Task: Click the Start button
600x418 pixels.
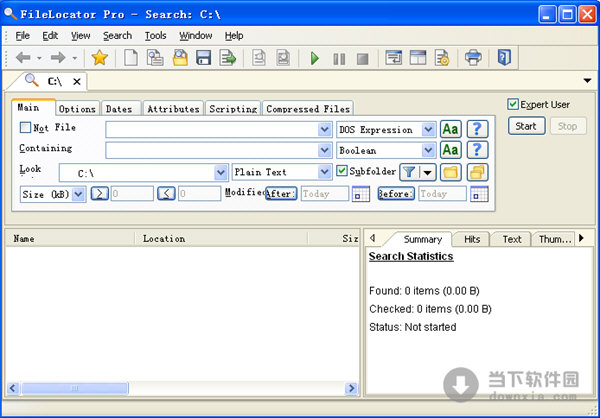Action: (x=526, y=126)
